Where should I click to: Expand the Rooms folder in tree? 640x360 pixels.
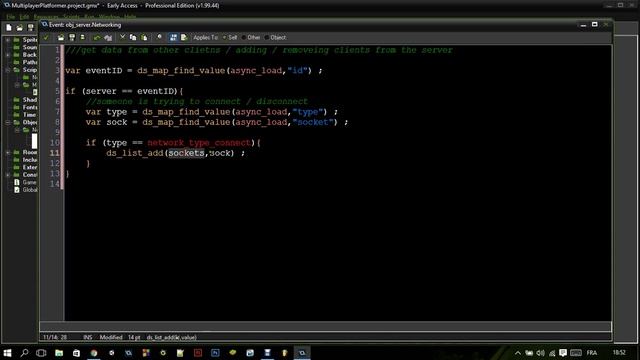click(x=8, y=152)
